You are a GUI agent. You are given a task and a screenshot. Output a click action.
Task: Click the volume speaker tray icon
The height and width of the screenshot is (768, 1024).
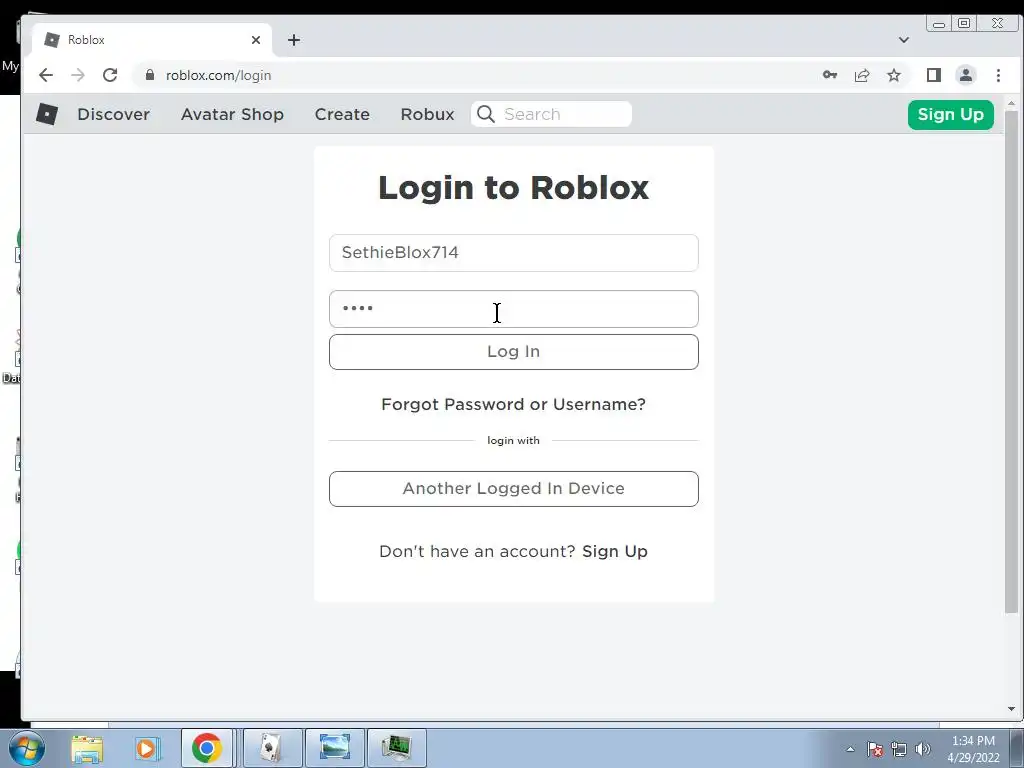point(923,749)
